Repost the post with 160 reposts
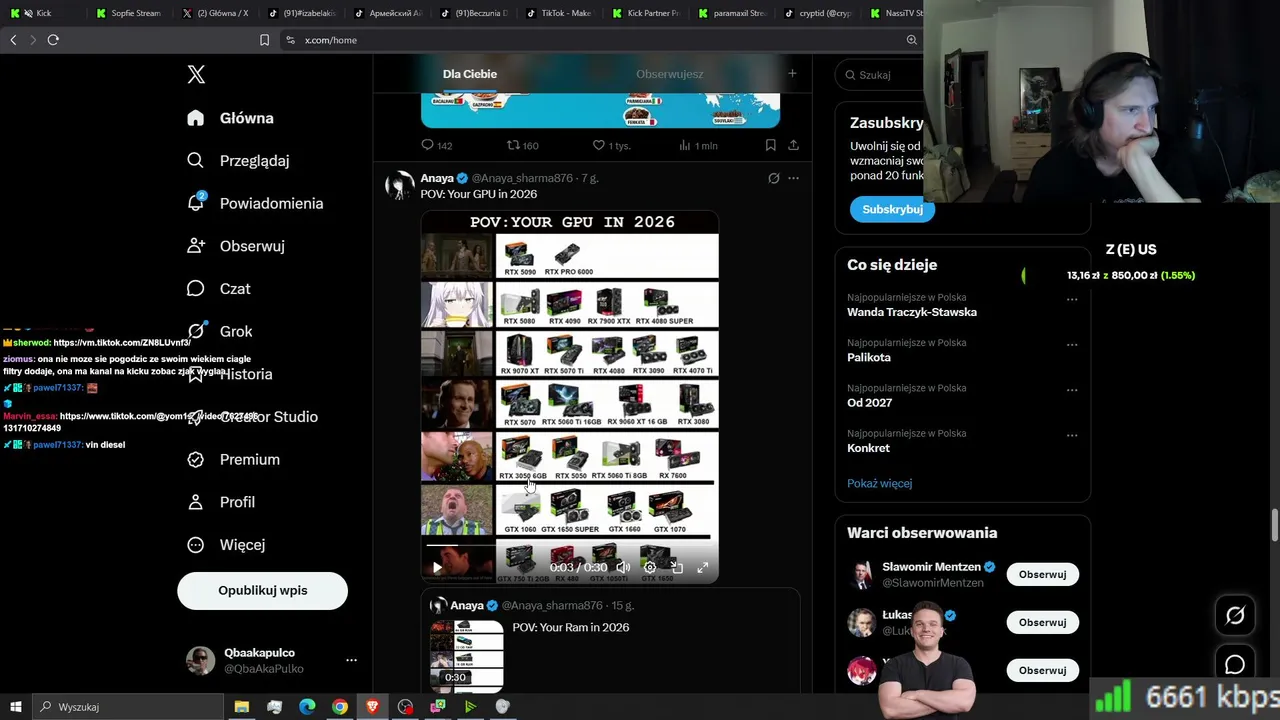The image size is (1280, 720). click(522, 145)
